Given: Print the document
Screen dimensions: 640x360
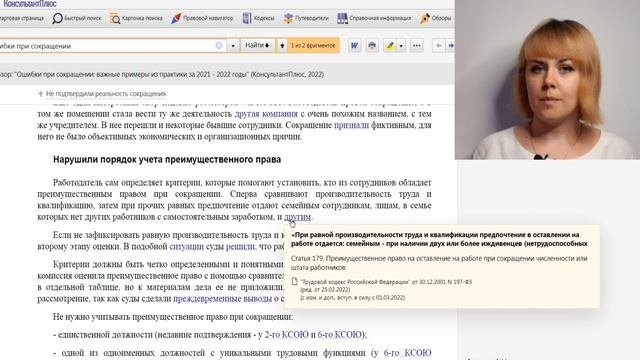Looking at the screenshot, I should click(x=372, y=46).
